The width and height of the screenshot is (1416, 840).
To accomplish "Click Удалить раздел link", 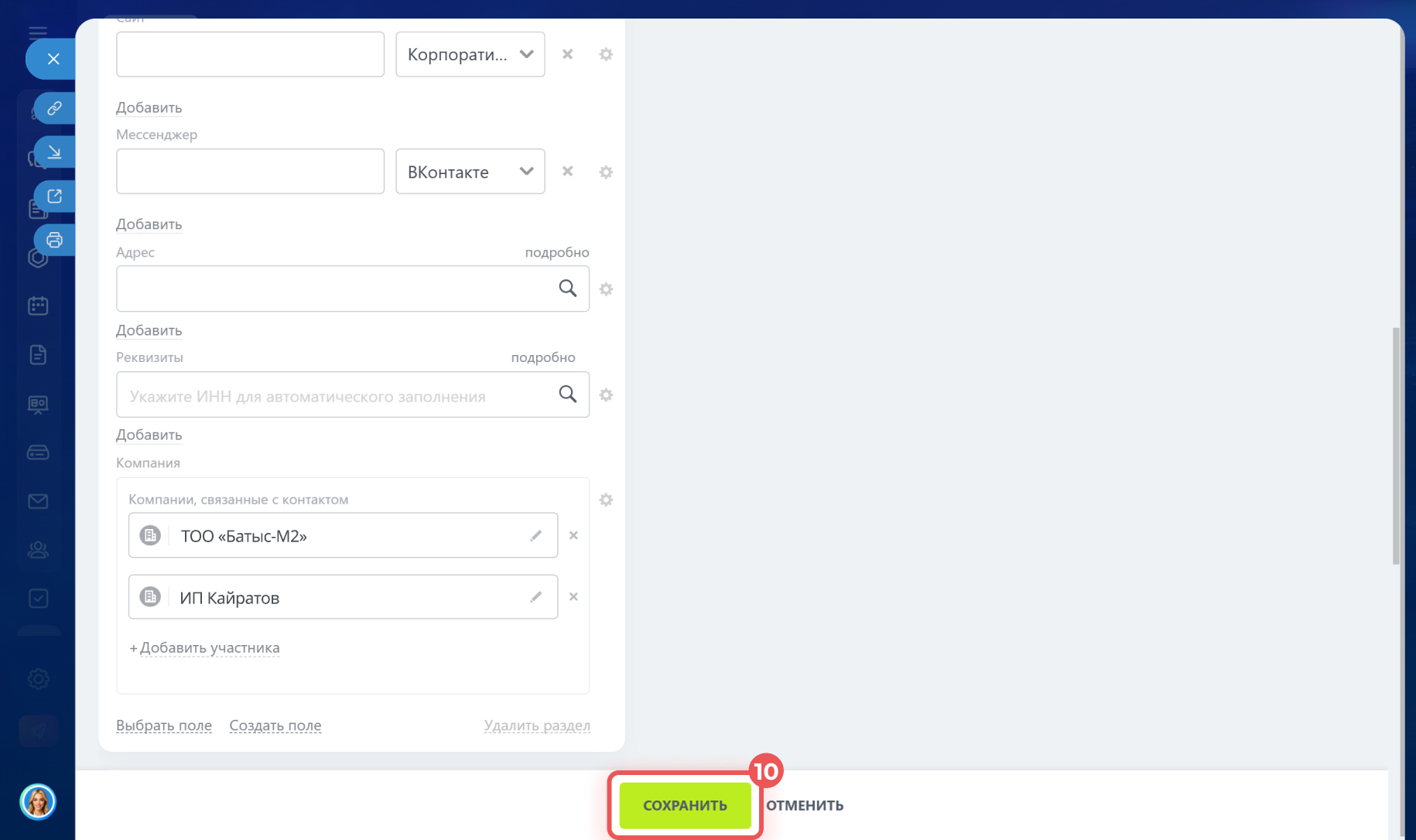I will tap(537, 726).
